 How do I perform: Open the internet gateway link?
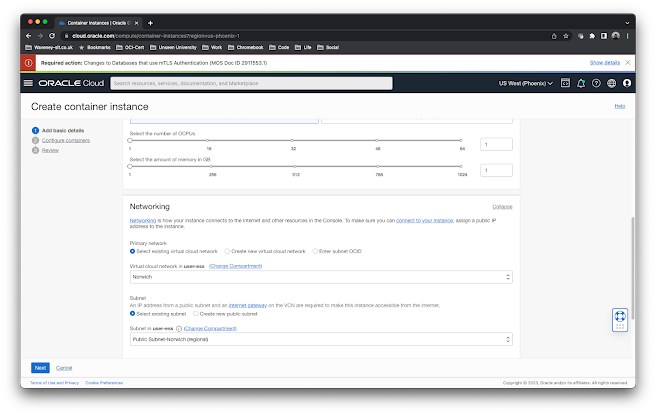(248, 305)
